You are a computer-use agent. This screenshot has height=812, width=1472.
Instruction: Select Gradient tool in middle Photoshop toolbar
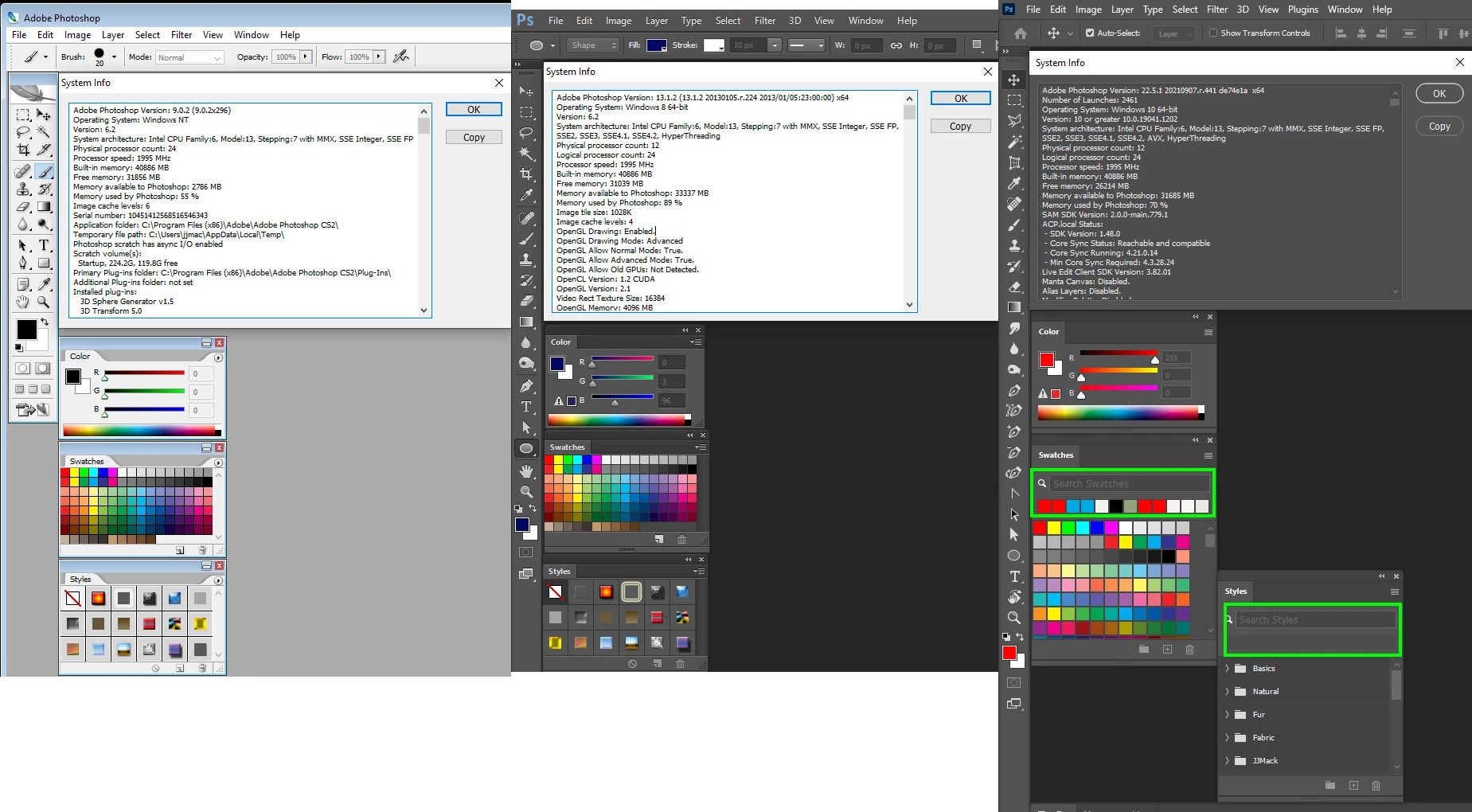point(526,322)
